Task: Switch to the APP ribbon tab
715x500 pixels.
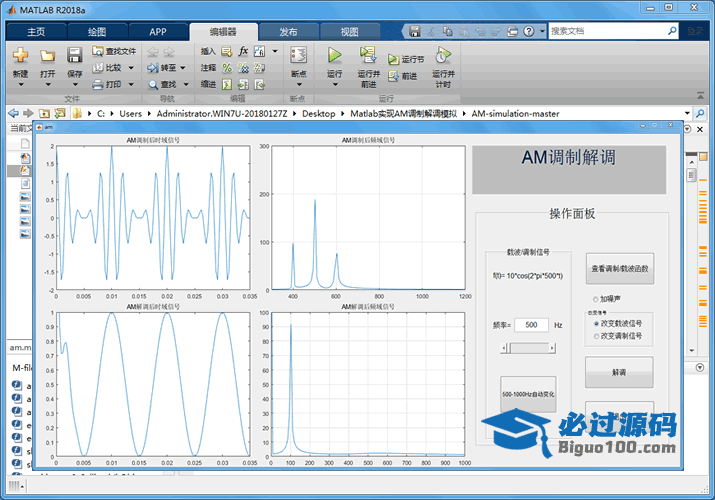Action: click(158, 31)
